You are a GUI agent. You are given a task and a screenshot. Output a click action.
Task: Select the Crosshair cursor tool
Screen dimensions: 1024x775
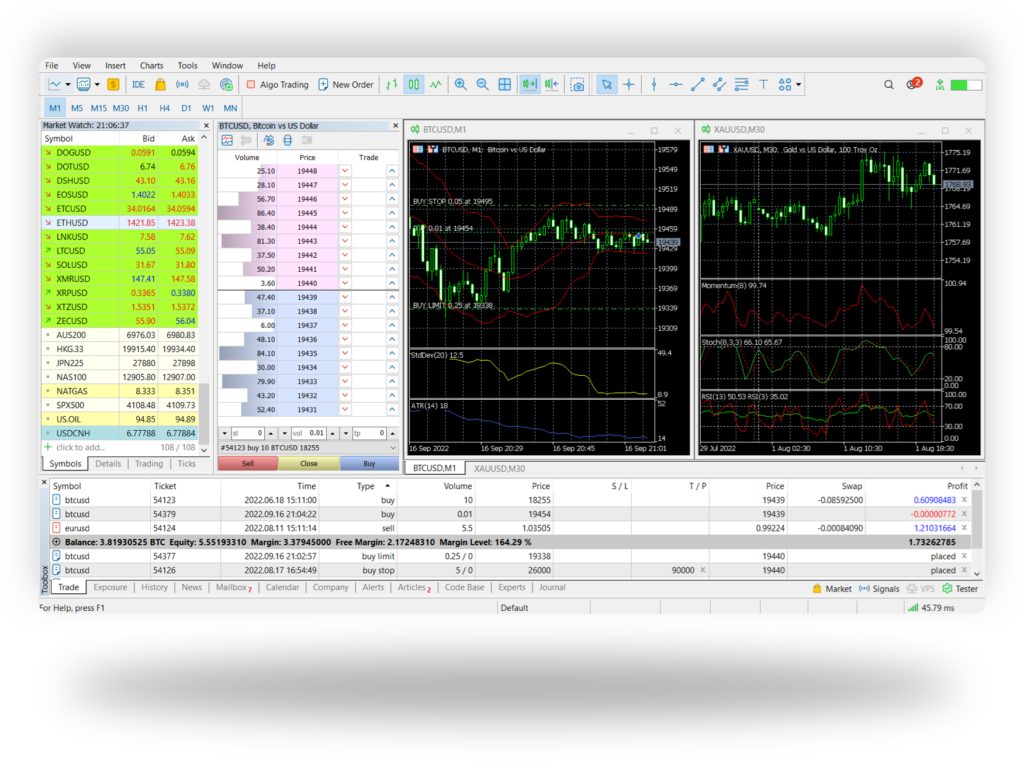pos(629,85)
